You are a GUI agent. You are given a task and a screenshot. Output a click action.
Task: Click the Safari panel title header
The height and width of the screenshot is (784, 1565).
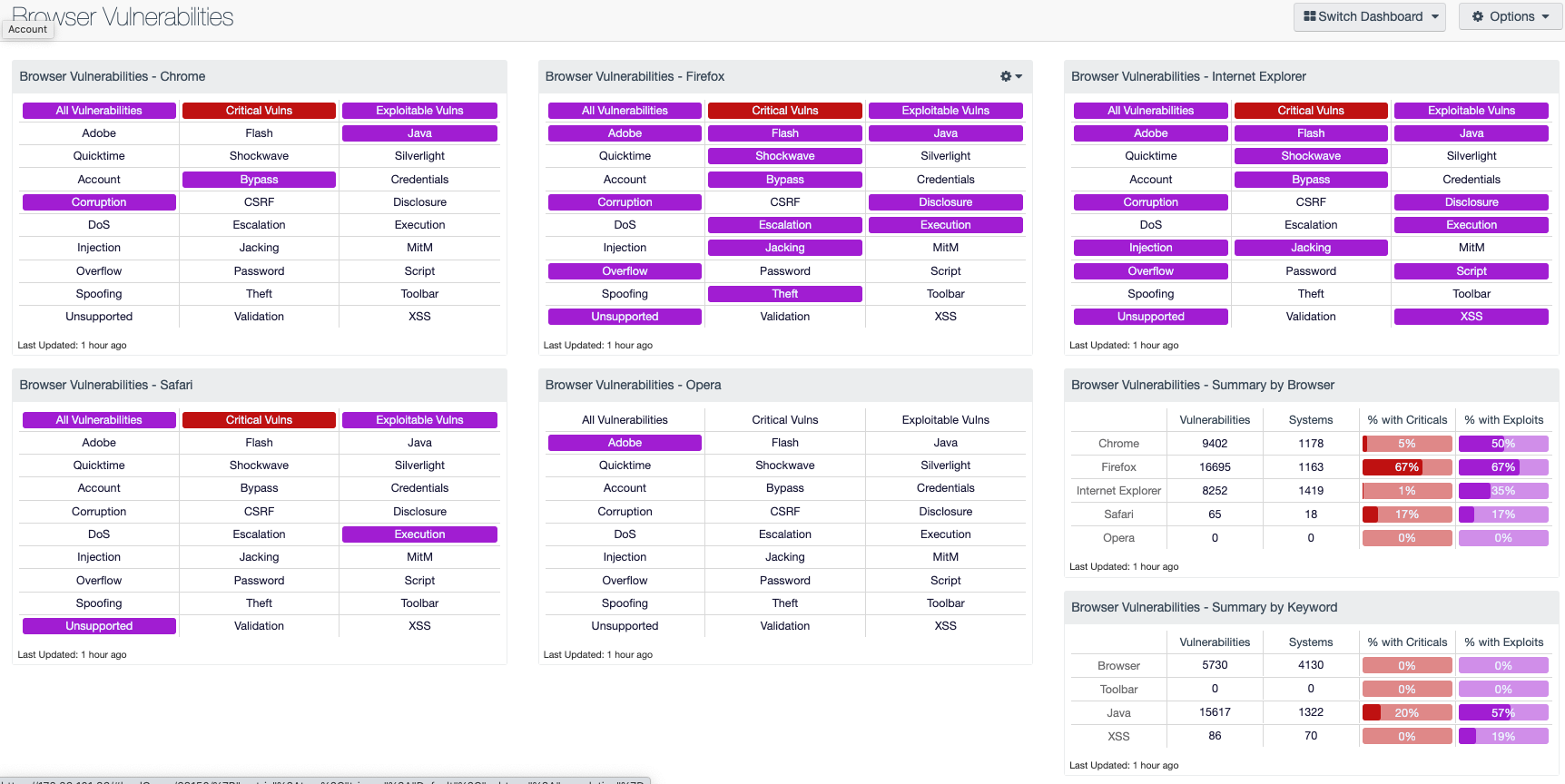click(106, 385)
